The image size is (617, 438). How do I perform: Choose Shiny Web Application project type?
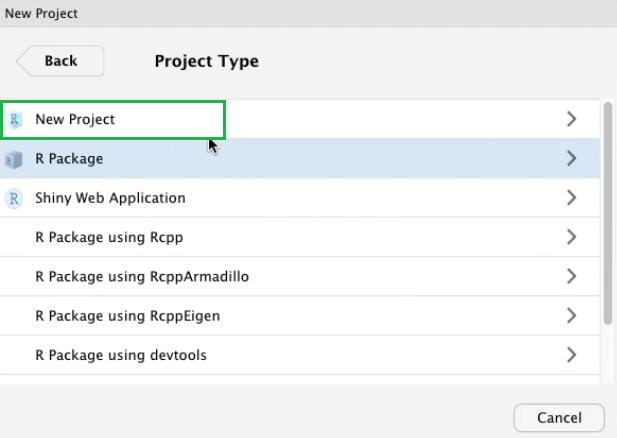[x=110, y=198]
